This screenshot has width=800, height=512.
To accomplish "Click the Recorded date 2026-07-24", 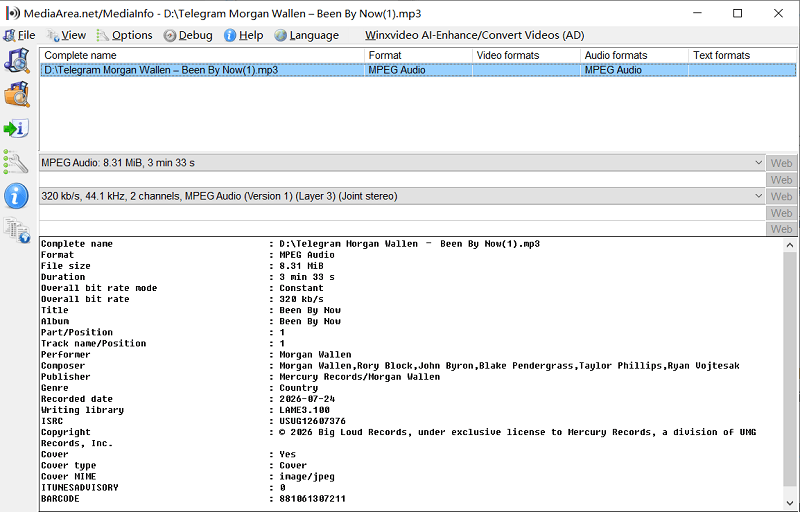I will [x=307, y=399].
